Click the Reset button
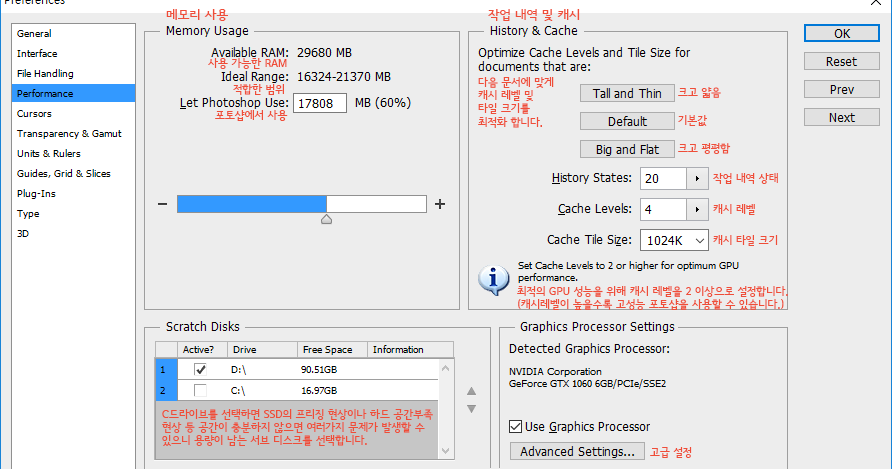The image size is (892, 469). 841,61
